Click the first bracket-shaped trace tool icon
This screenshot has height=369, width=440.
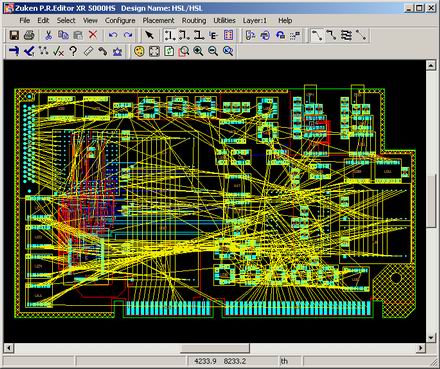170,35
